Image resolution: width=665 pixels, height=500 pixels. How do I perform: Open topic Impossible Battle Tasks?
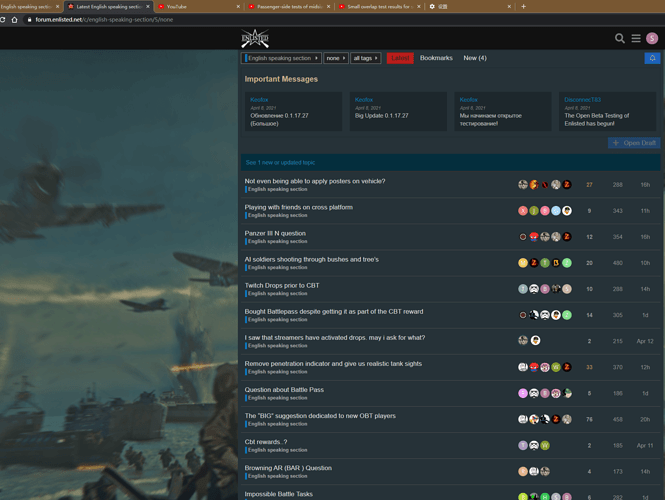pos(278,494)
